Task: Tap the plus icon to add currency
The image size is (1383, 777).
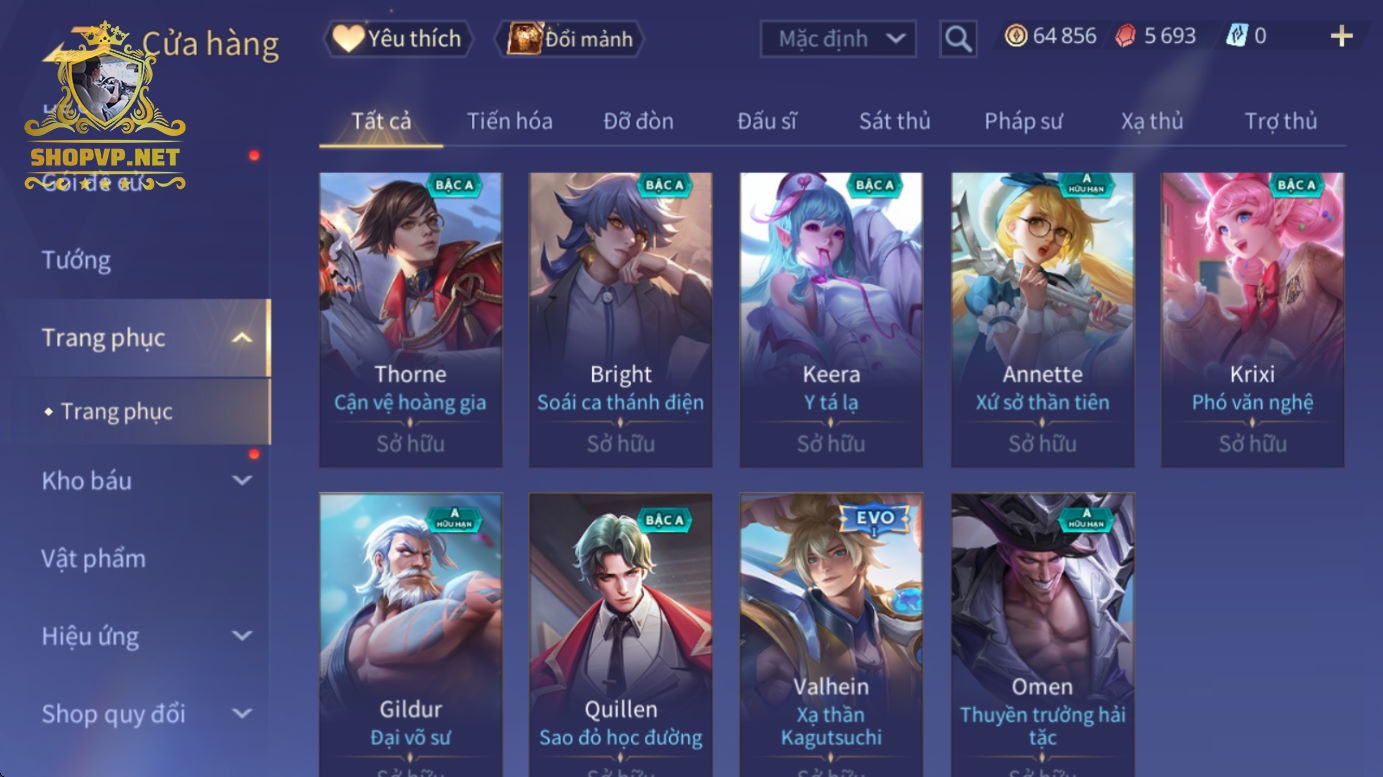Action: click(1341, 37)
